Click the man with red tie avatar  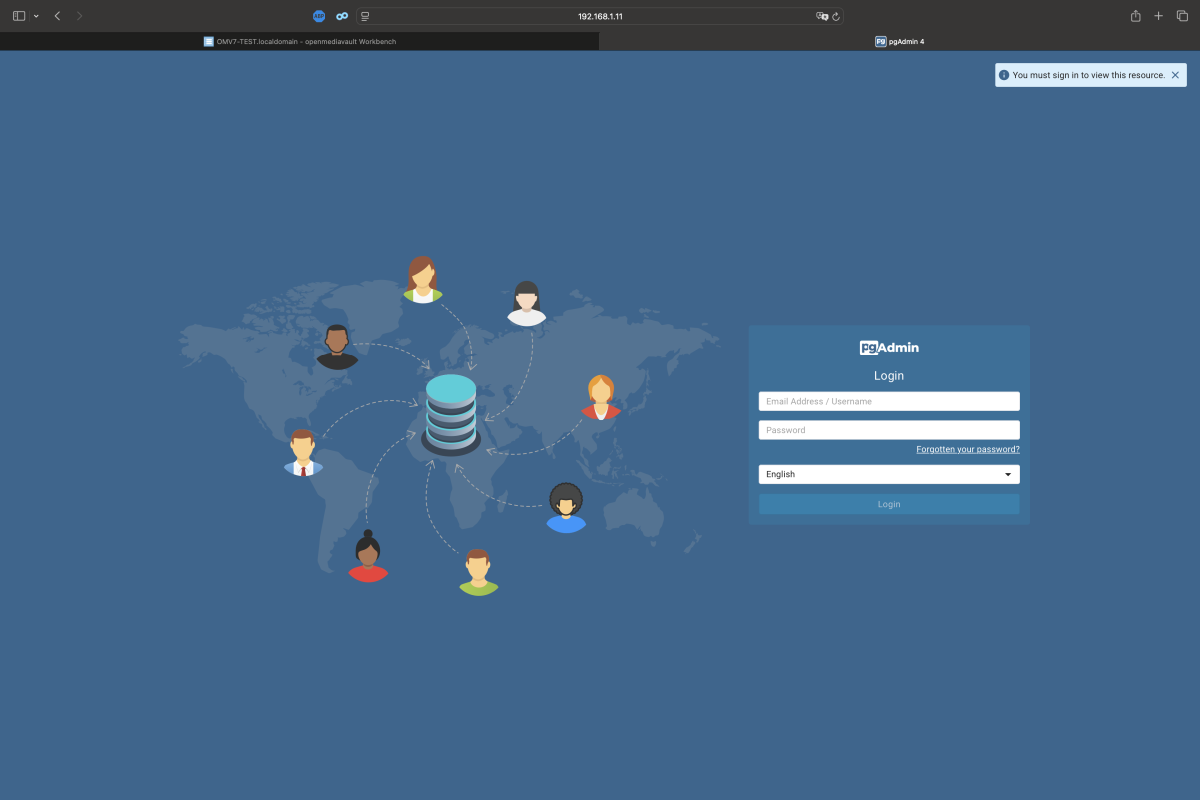point(303,453)
